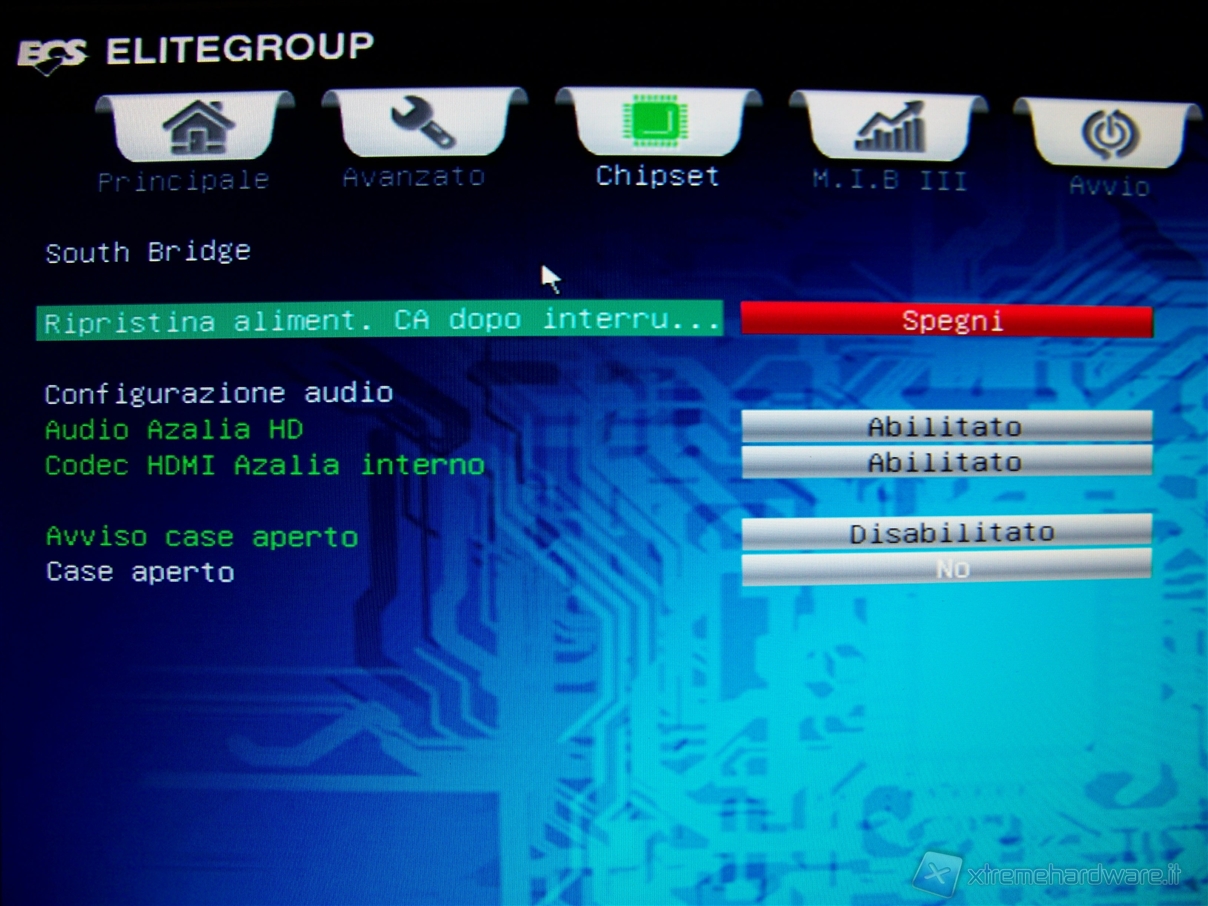Click the xtremehardware.it watermark logo

pos(1045,875)
